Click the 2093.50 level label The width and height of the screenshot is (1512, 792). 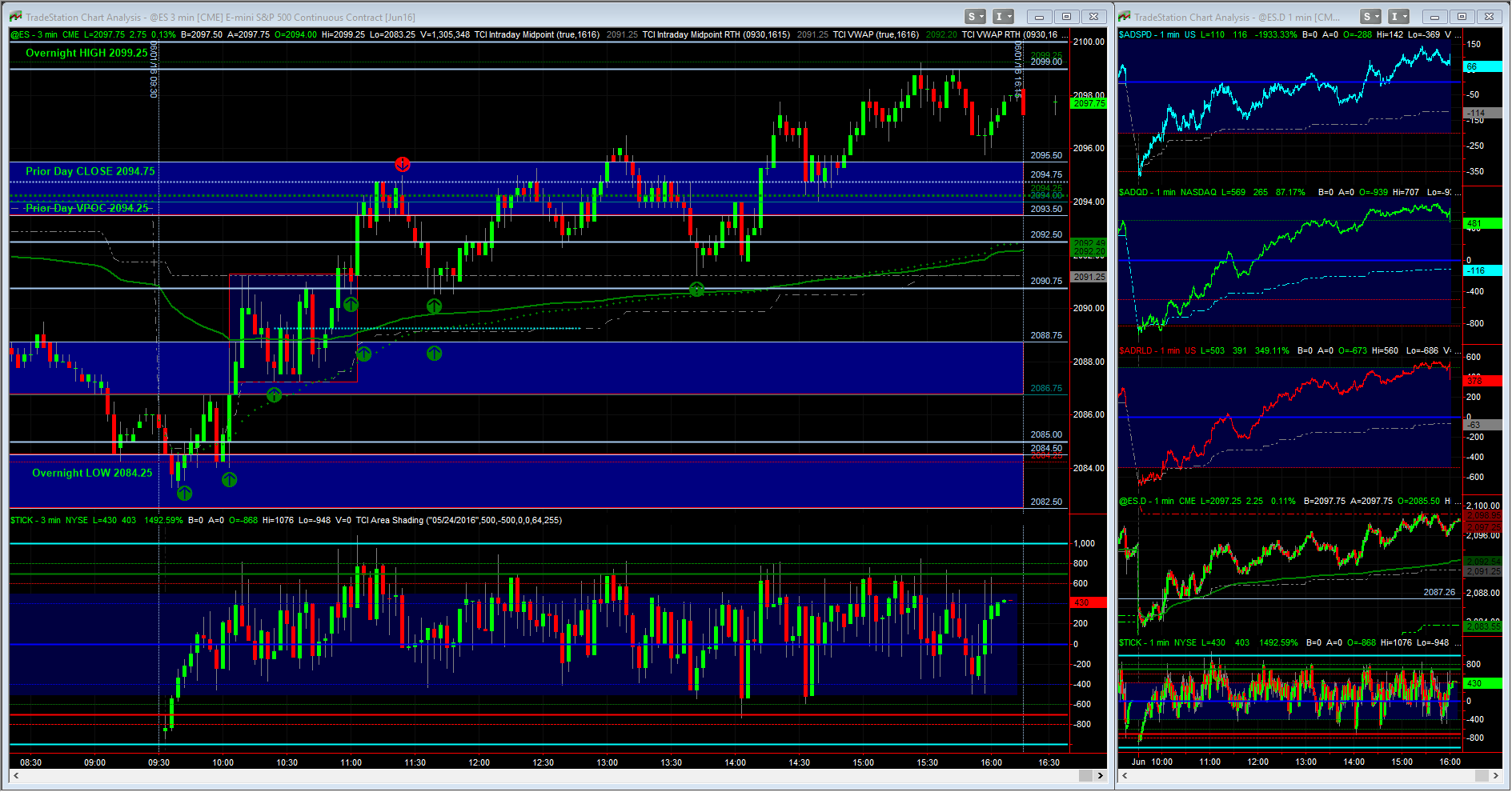pyautogui.click(x=1046, y=209)
